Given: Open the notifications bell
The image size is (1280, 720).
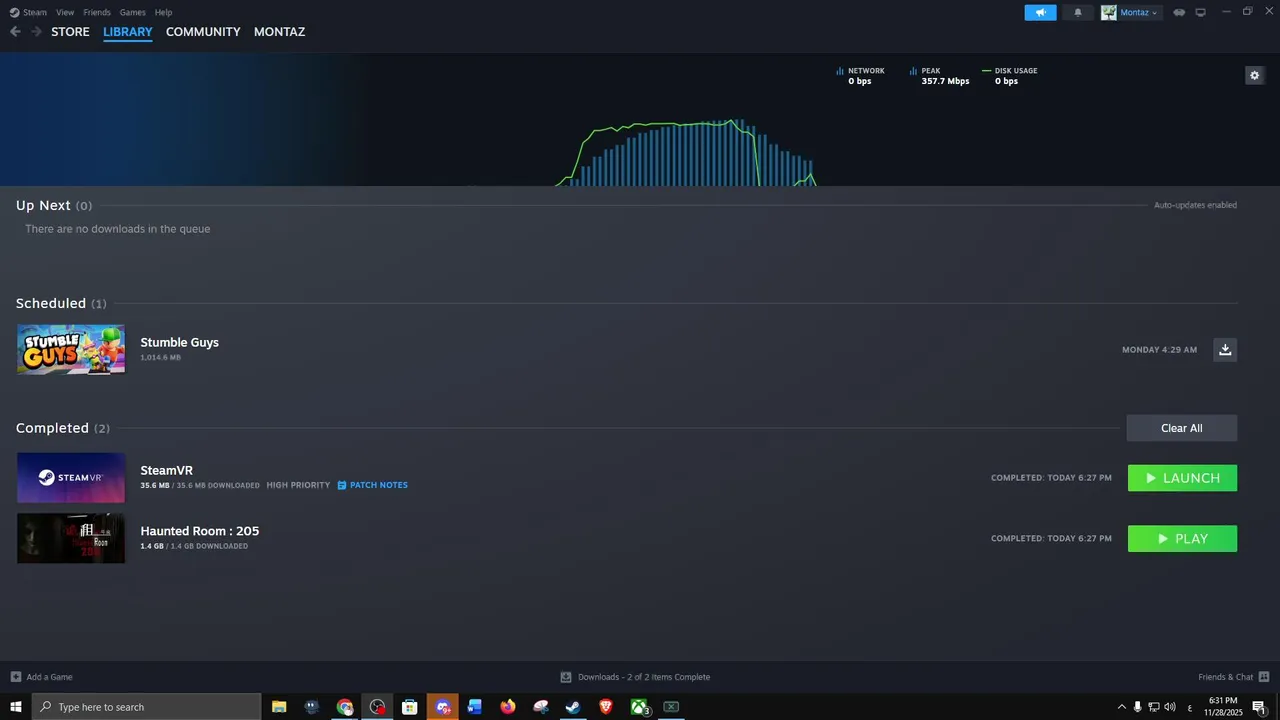Looking at the screenshot, I should coord(1078,13).
